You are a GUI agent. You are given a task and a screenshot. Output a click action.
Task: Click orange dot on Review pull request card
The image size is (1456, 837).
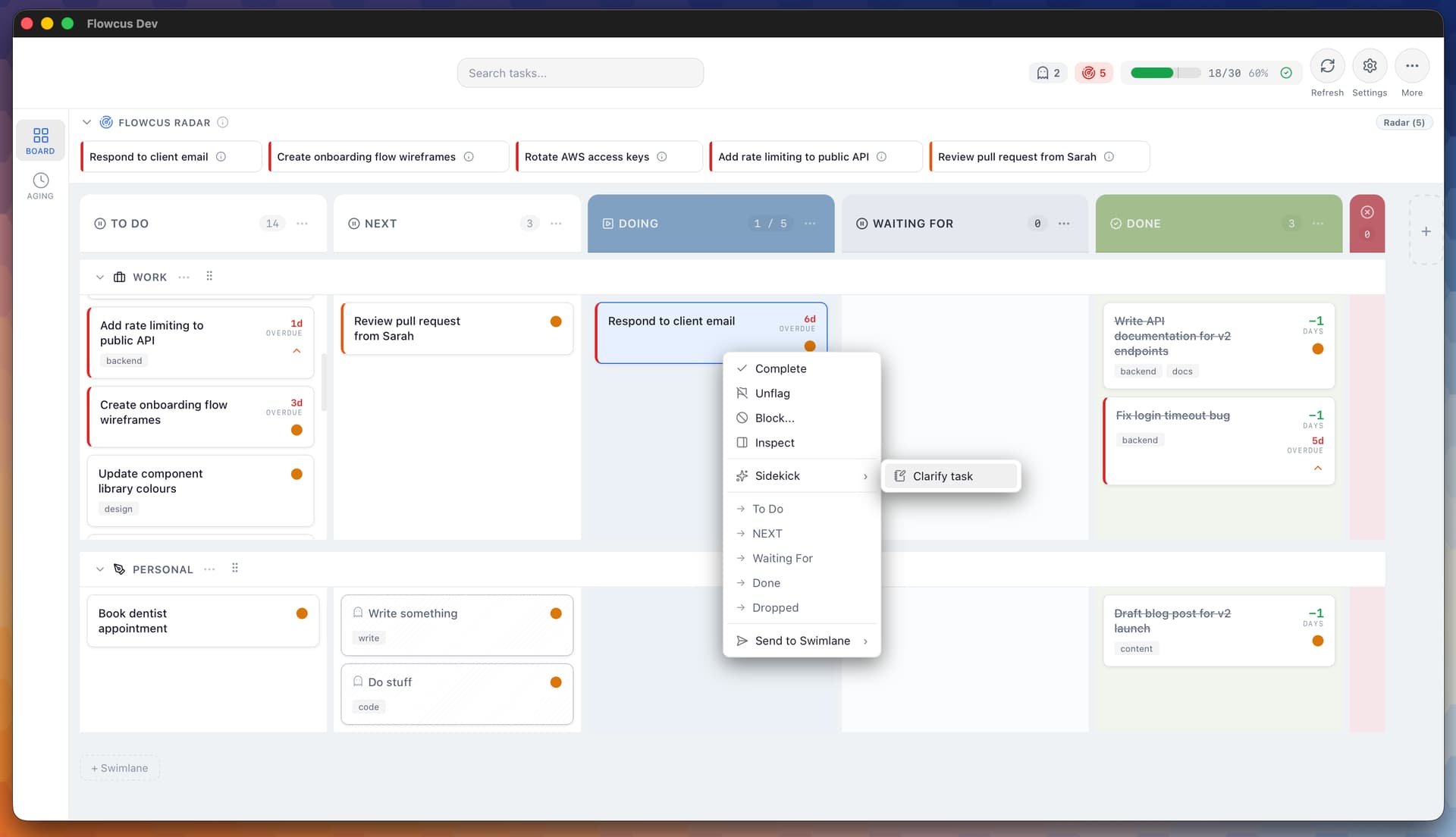(x=556, y=321)
